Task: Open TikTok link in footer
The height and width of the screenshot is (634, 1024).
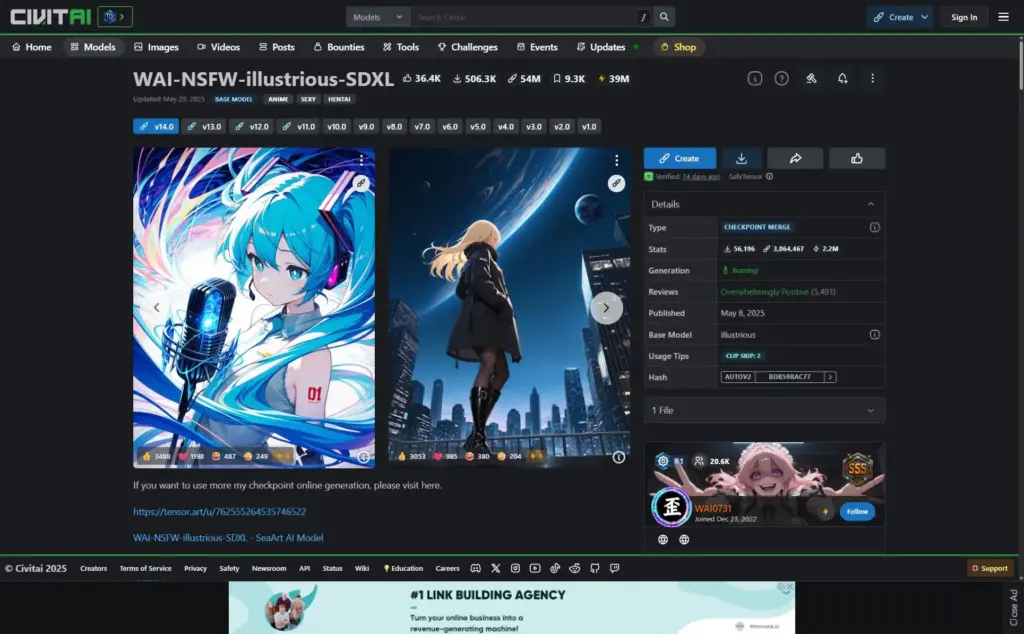Action: (x=554, y=568)
